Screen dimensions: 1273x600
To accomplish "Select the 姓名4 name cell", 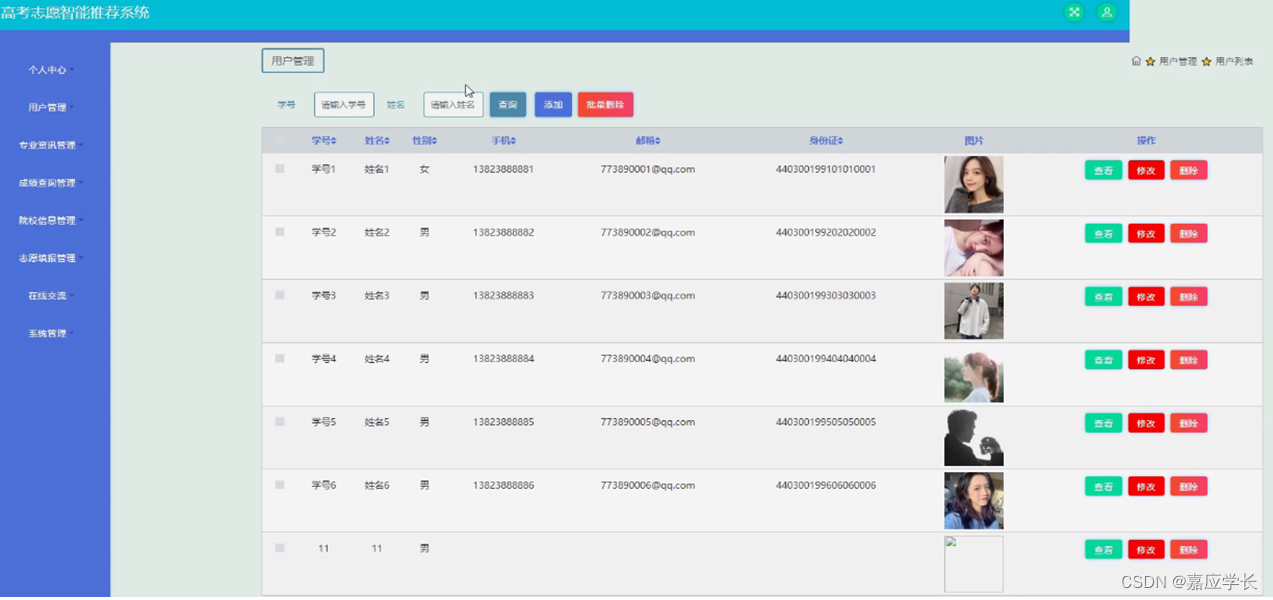I will pyautogui.click(x=377, y=359).
